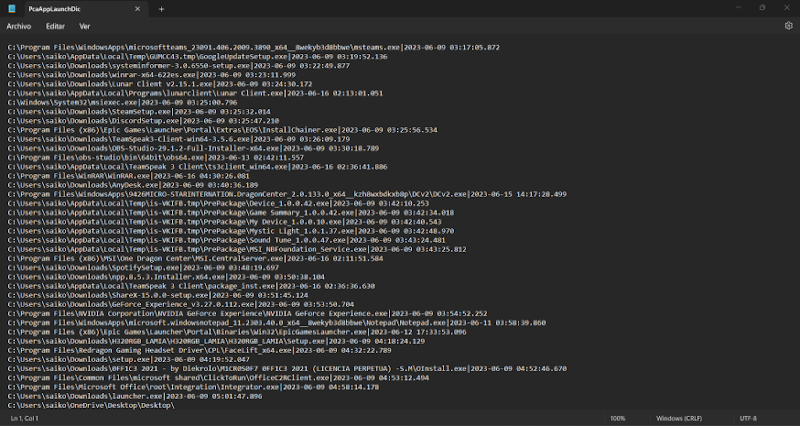Click the package_inst.exe line
Viewport: 800px width, 426px height.
point(191,286)
